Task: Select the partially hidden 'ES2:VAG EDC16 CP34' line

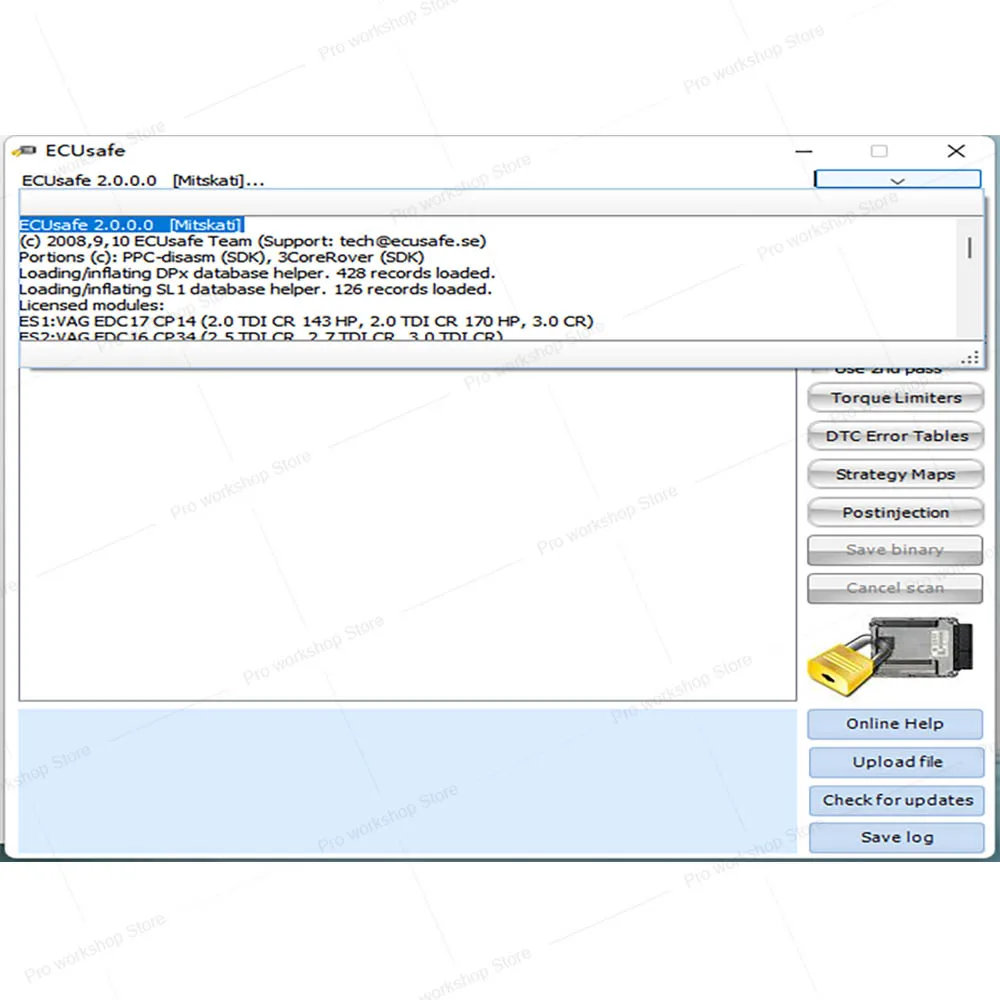Action: (x=261, y=335)
